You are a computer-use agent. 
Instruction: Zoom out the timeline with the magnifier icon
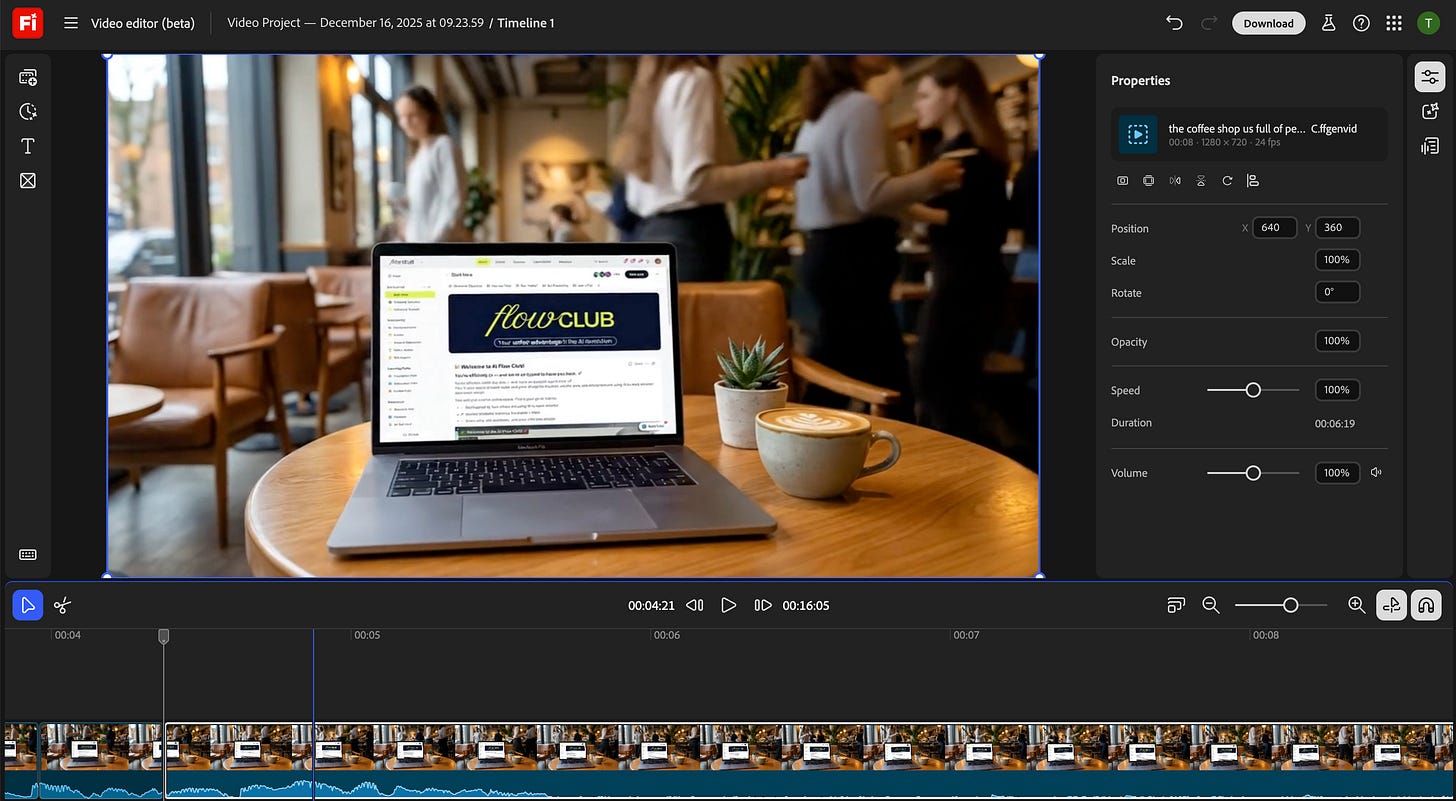pyautogui.click(x=1210, y=605)
